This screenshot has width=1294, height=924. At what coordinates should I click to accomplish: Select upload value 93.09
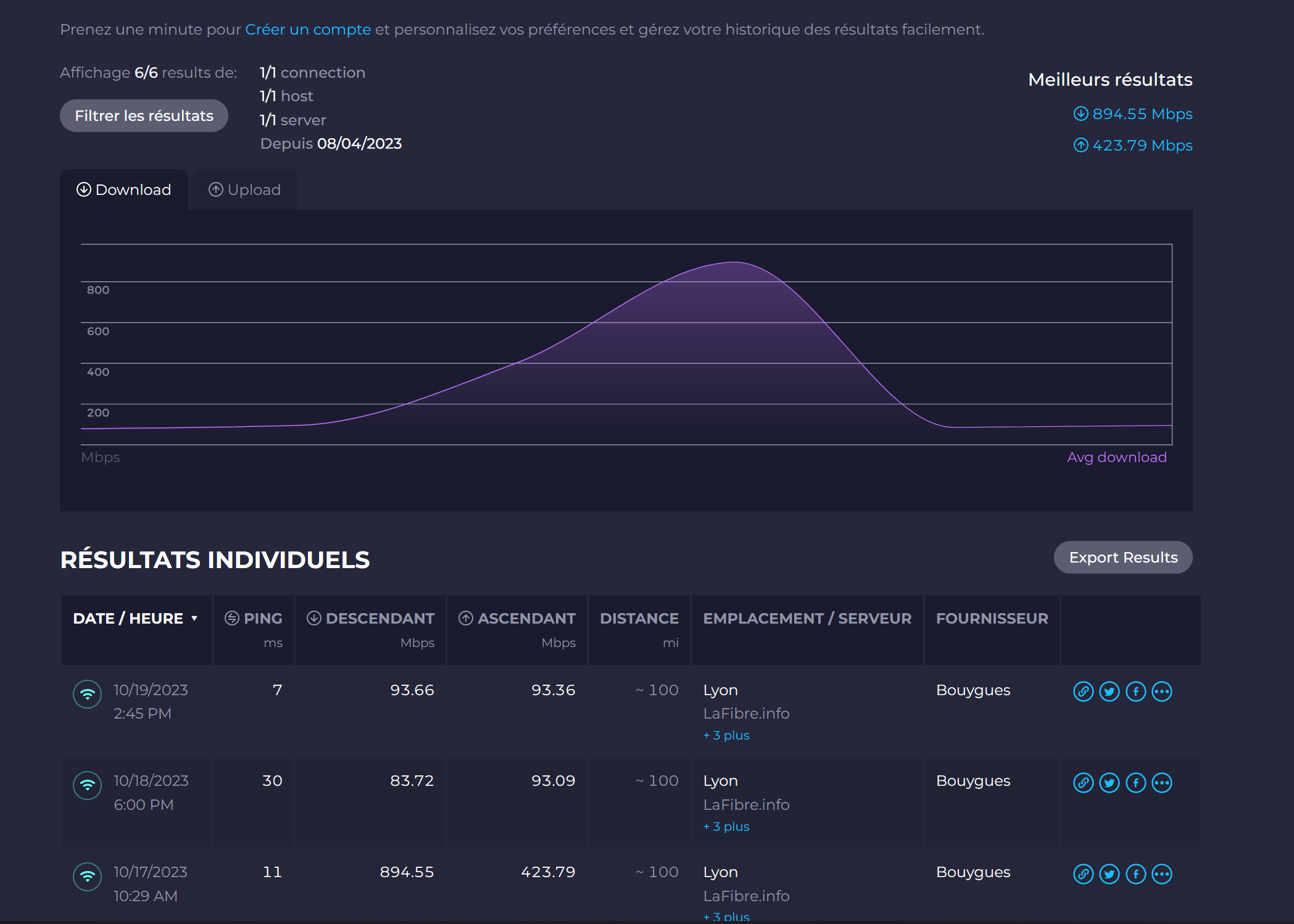[x=554, y=780]
